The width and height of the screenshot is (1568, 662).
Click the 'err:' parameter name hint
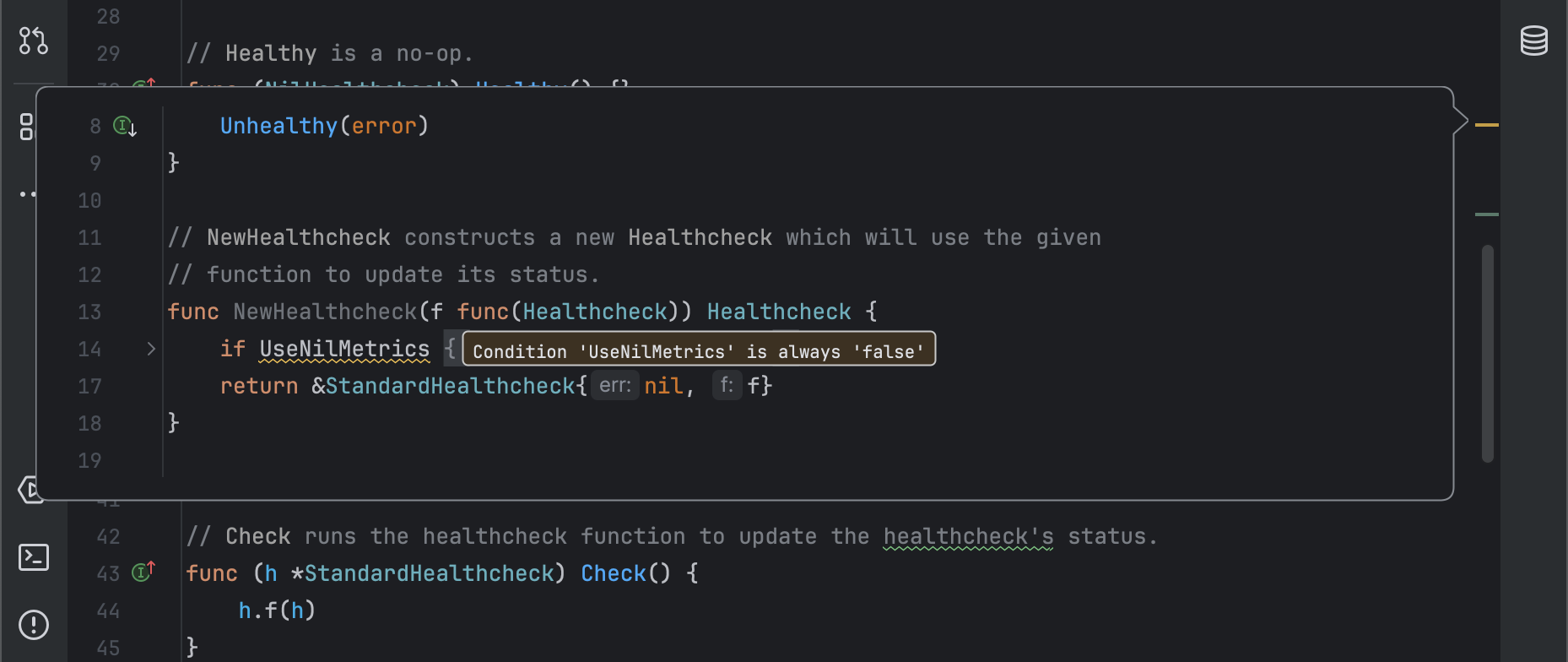[614, 385]
